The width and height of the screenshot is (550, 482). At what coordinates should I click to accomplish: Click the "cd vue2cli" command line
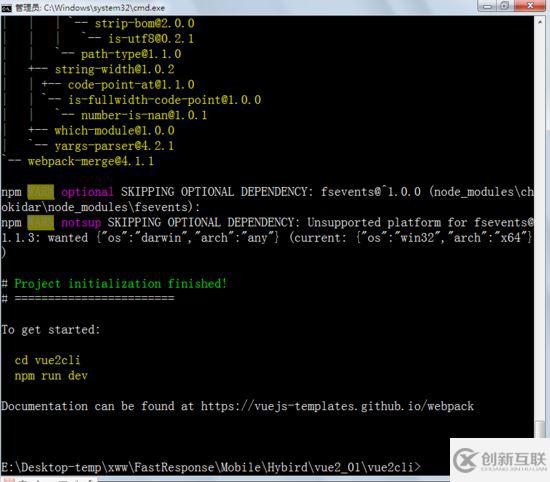pyautogui.click(x=47, y=360)
